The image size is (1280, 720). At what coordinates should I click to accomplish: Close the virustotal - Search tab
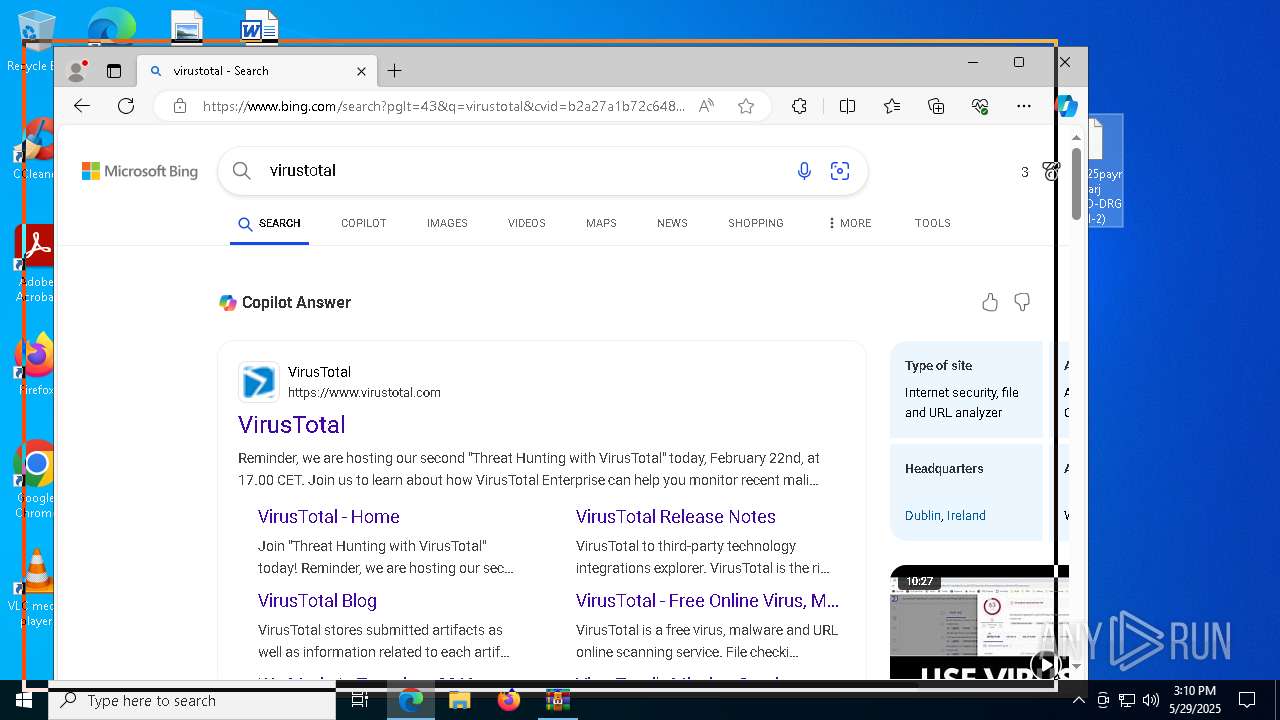coord(362,71)
